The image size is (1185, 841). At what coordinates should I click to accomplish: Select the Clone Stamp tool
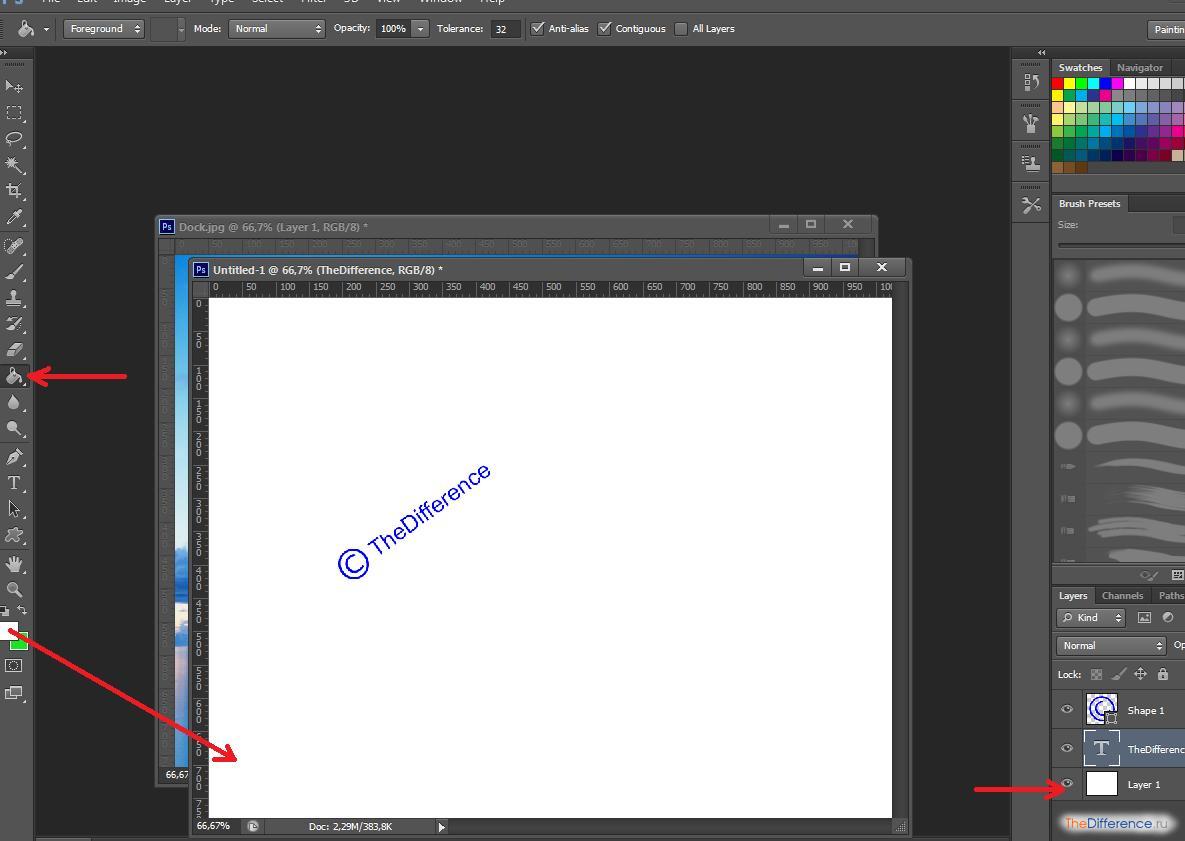(14, 298)
